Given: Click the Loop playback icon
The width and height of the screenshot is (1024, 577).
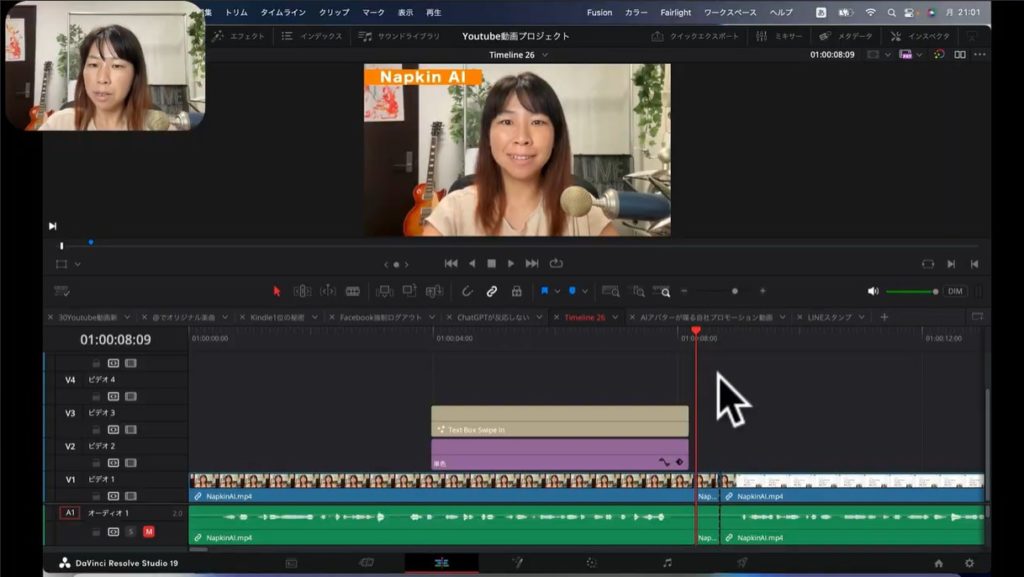Looking at the screenshot, I should click(556, 264).
